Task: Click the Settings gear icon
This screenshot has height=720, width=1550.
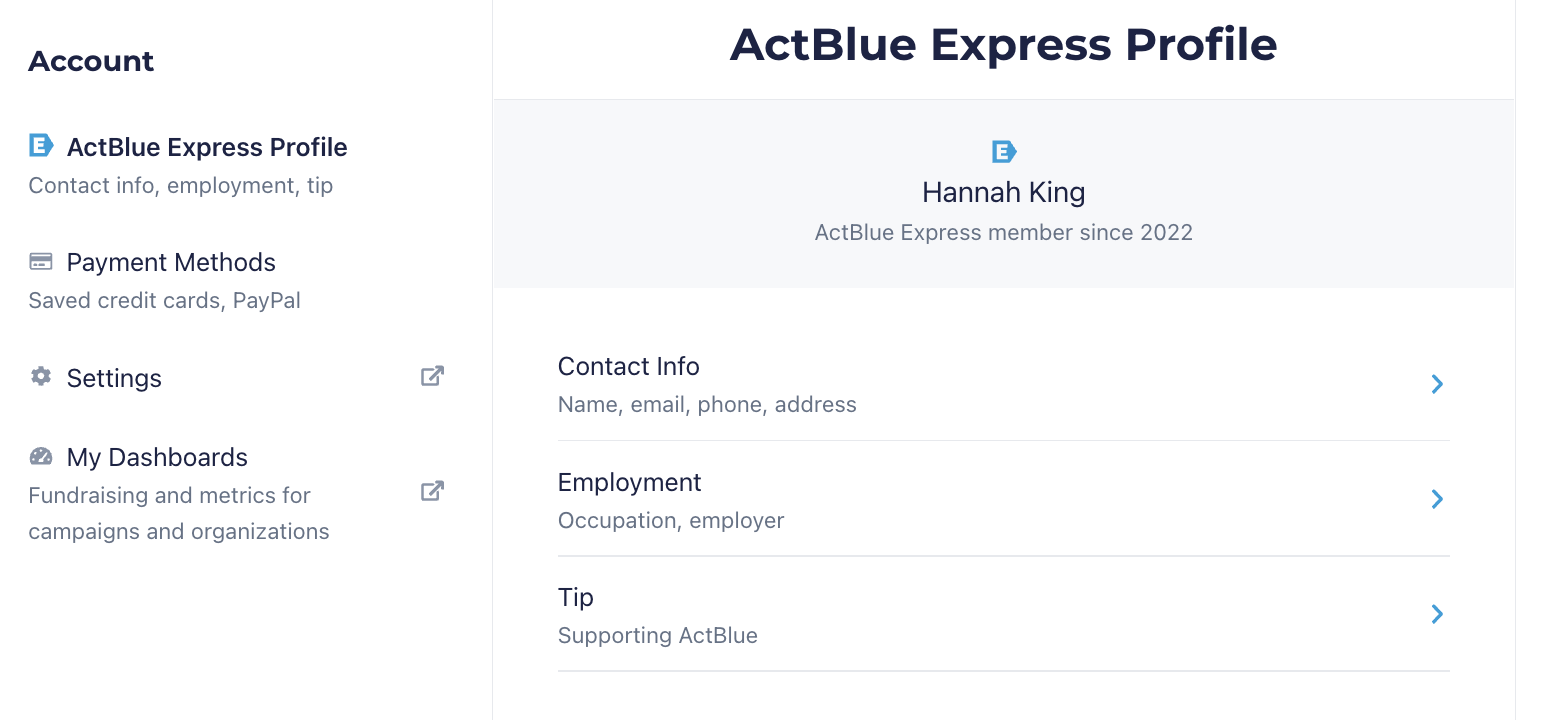Action: (x=41, y=376)
